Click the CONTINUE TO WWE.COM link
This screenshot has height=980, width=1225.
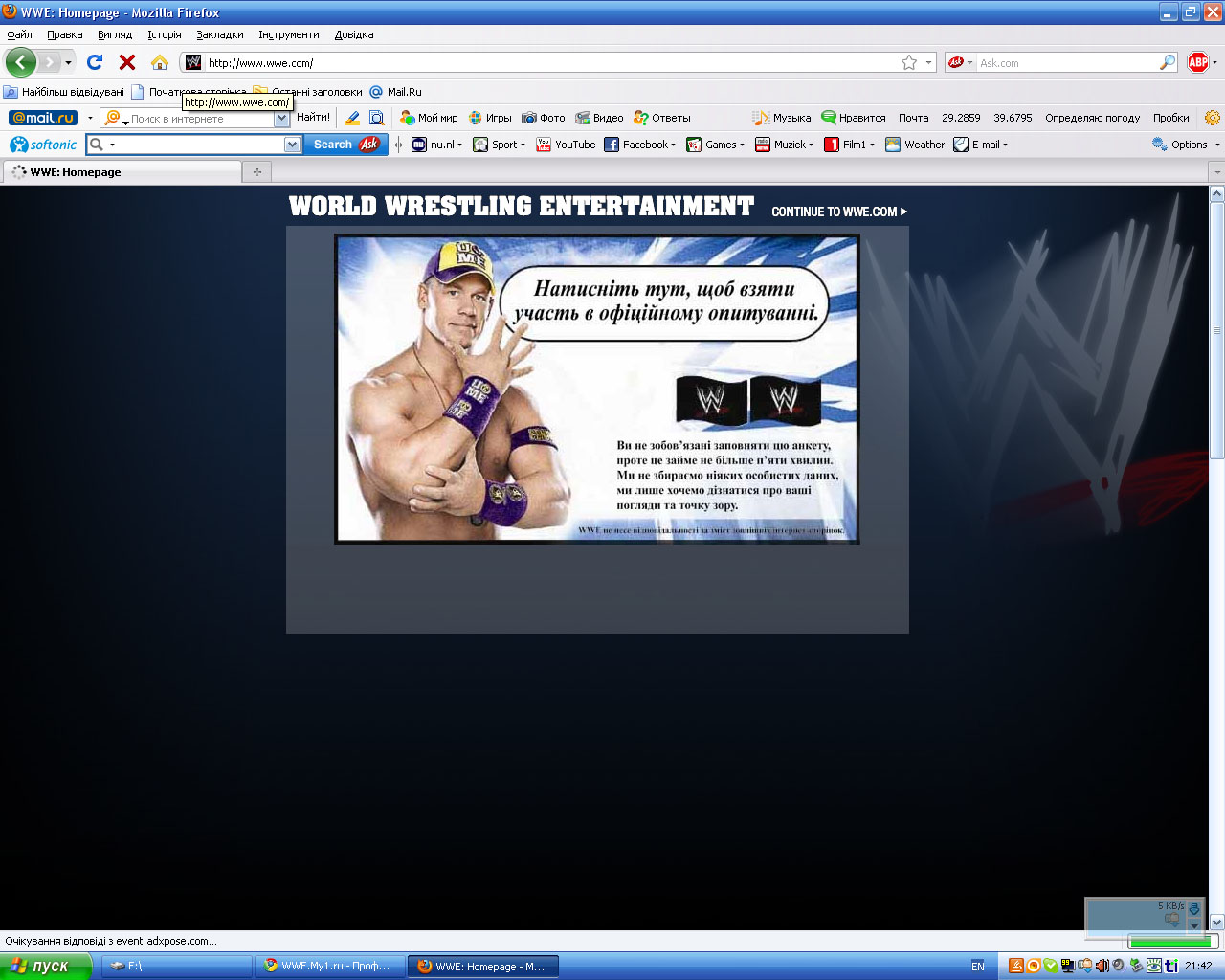(839, 212)
